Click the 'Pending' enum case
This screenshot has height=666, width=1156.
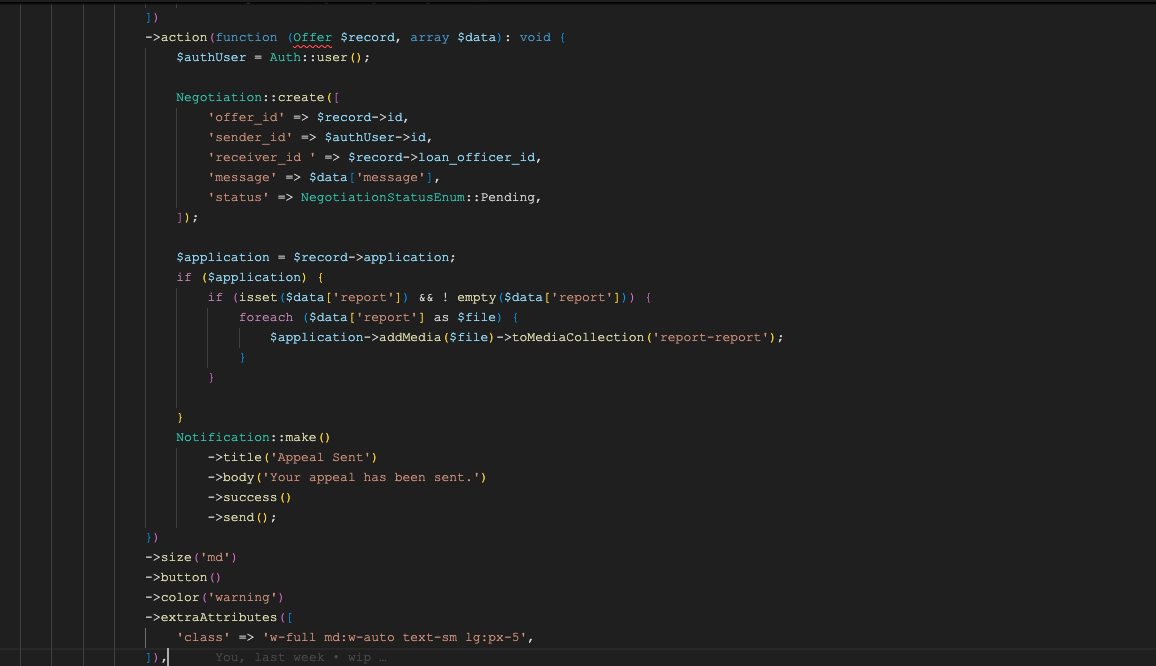[x=508, y=197]
